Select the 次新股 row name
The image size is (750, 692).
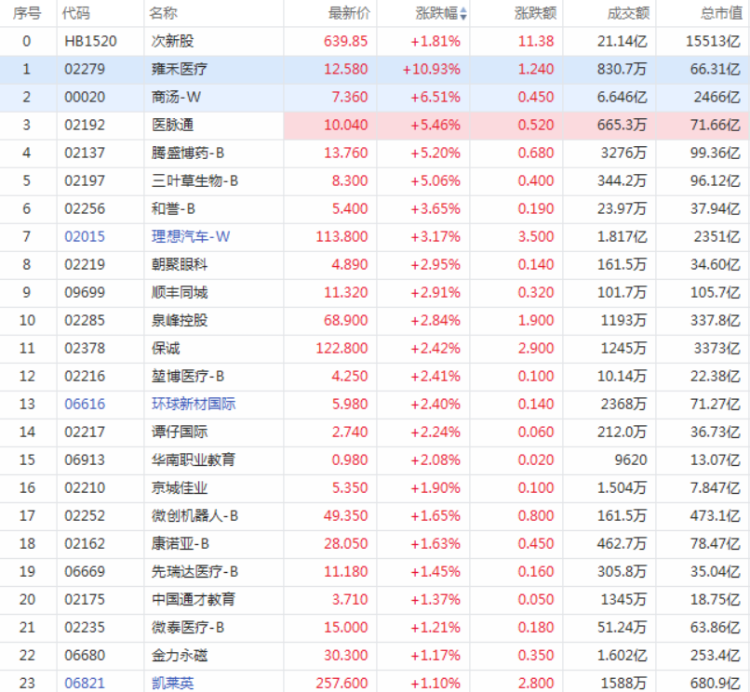[x=173, y=41]
